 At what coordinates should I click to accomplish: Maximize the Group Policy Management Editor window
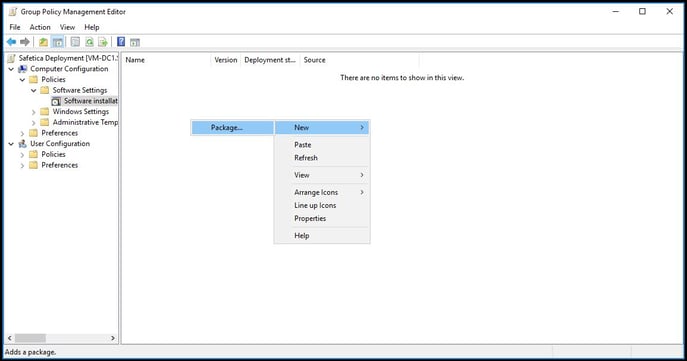pos(642,11)
